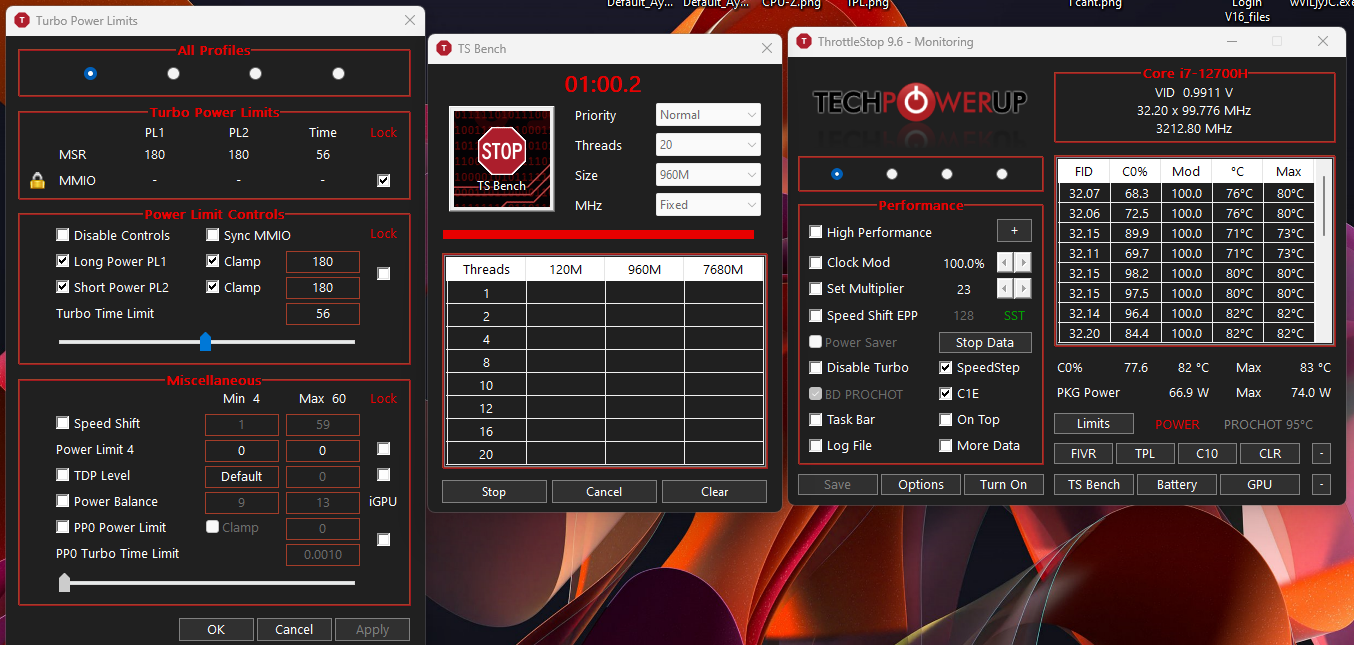Click the Battery button
Viewport: 1354px width, 645px height.
click(x=1177, y=485)
